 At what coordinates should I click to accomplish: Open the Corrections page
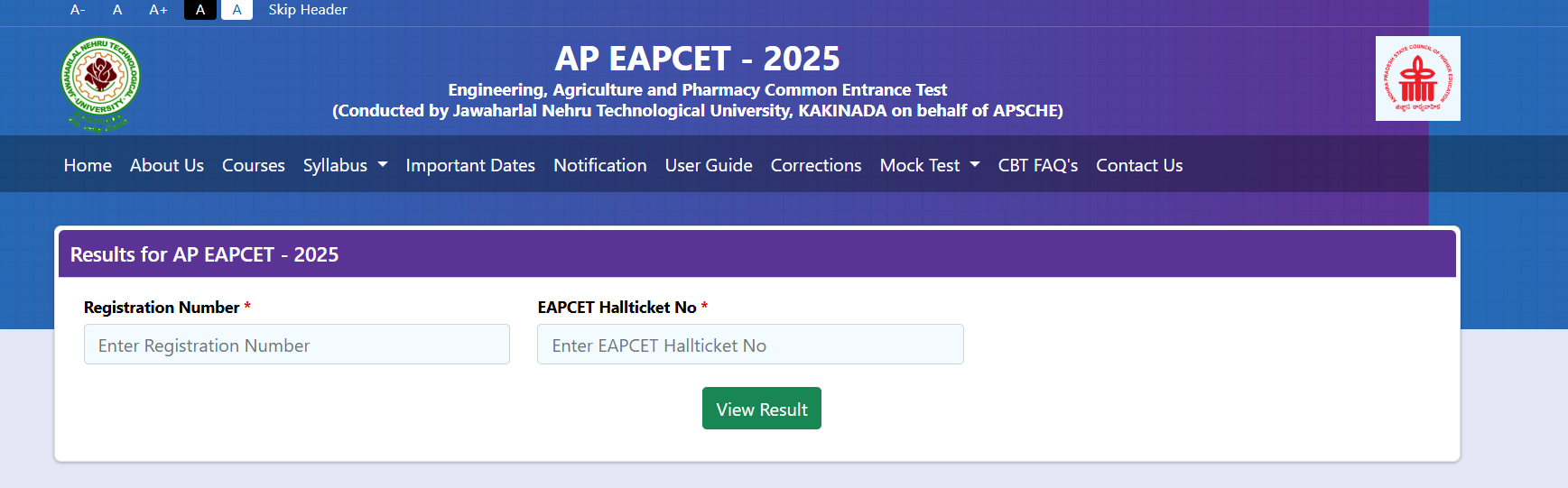(x=816, y=165)
